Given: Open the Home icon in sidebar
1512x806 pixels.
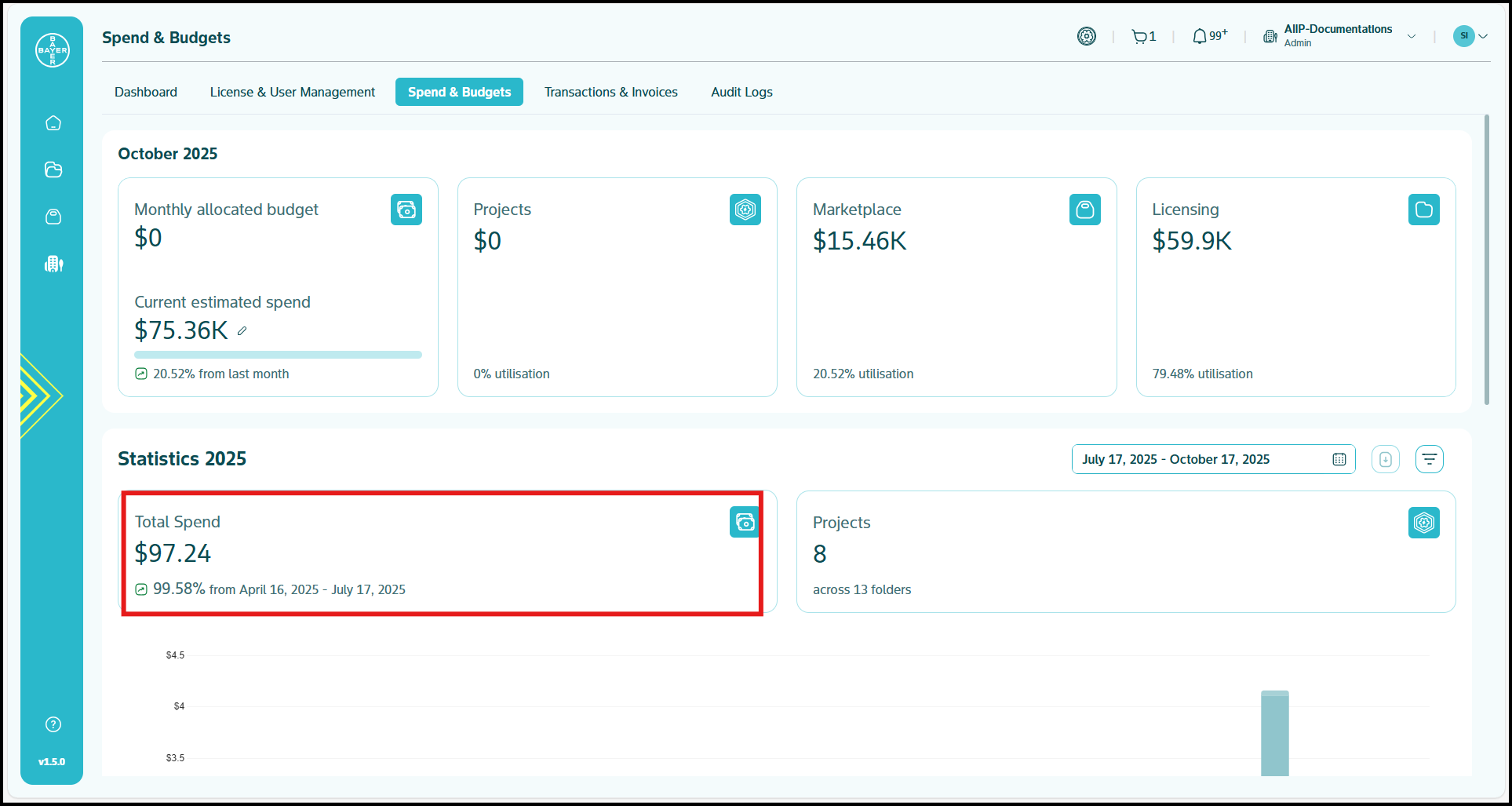Looking at the screenshot, I should click(x=53, y=123).
